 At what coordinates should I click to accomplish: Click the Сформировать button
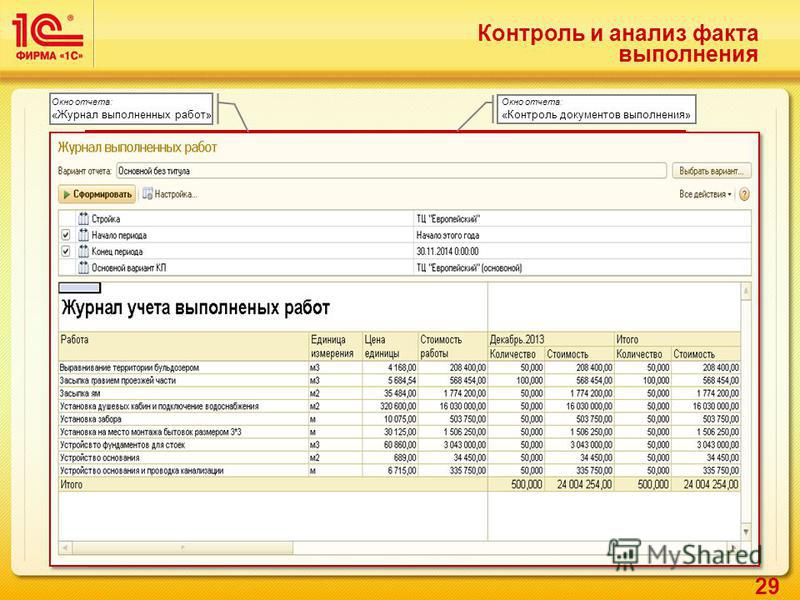click(x=97, y=194)
